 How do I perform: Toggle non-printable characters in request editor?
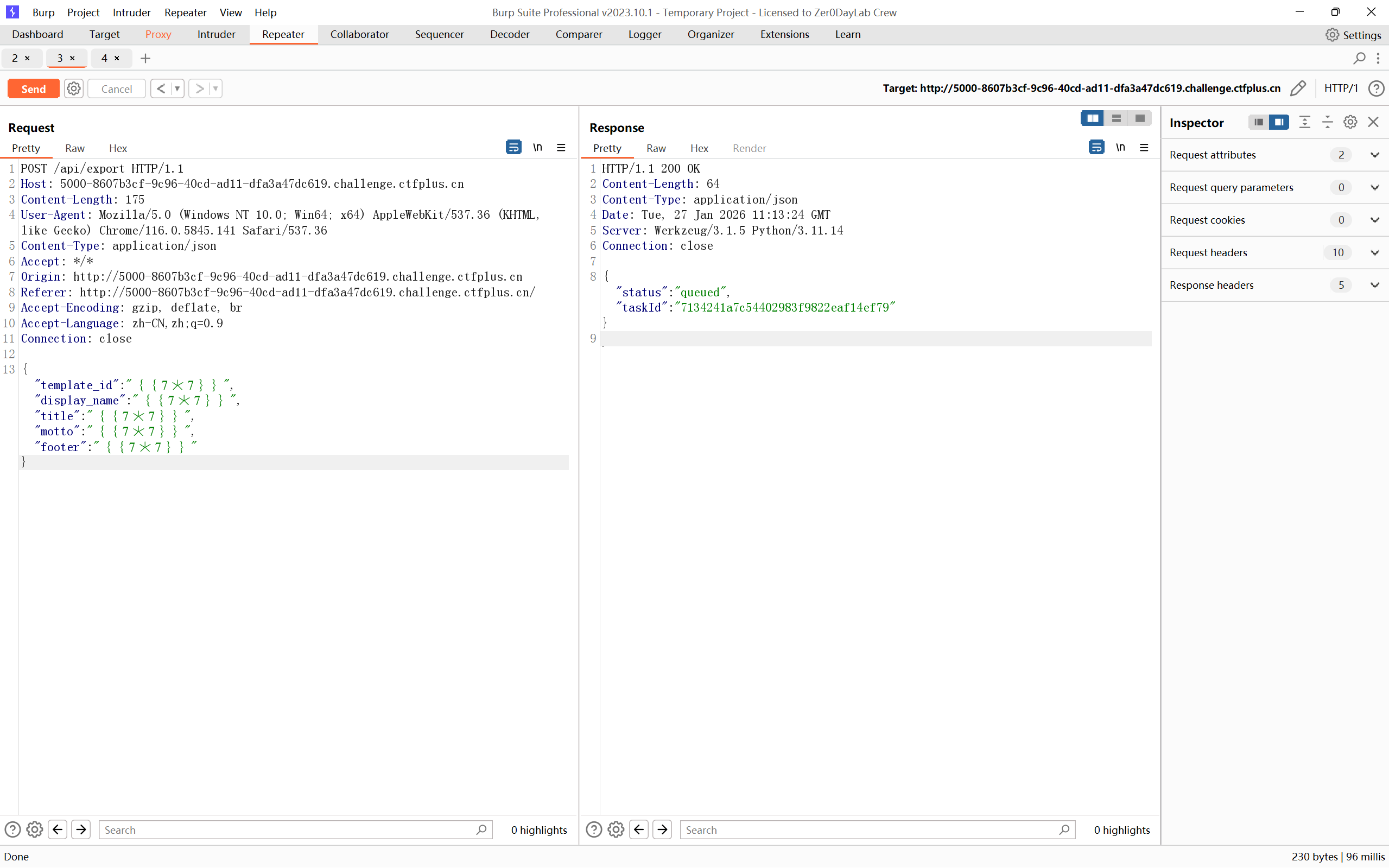537,148
